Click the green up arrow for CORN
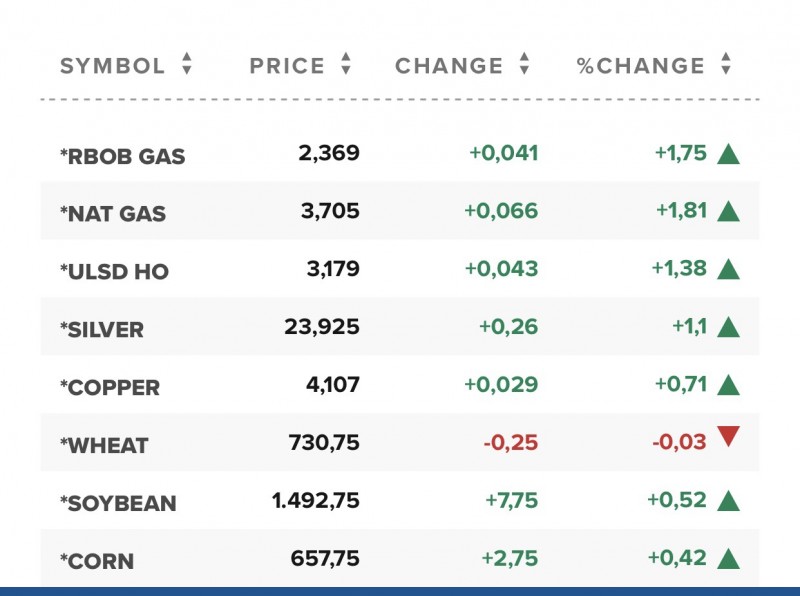The height and width of the screenshot is (596, 800). tap(728, 558)
